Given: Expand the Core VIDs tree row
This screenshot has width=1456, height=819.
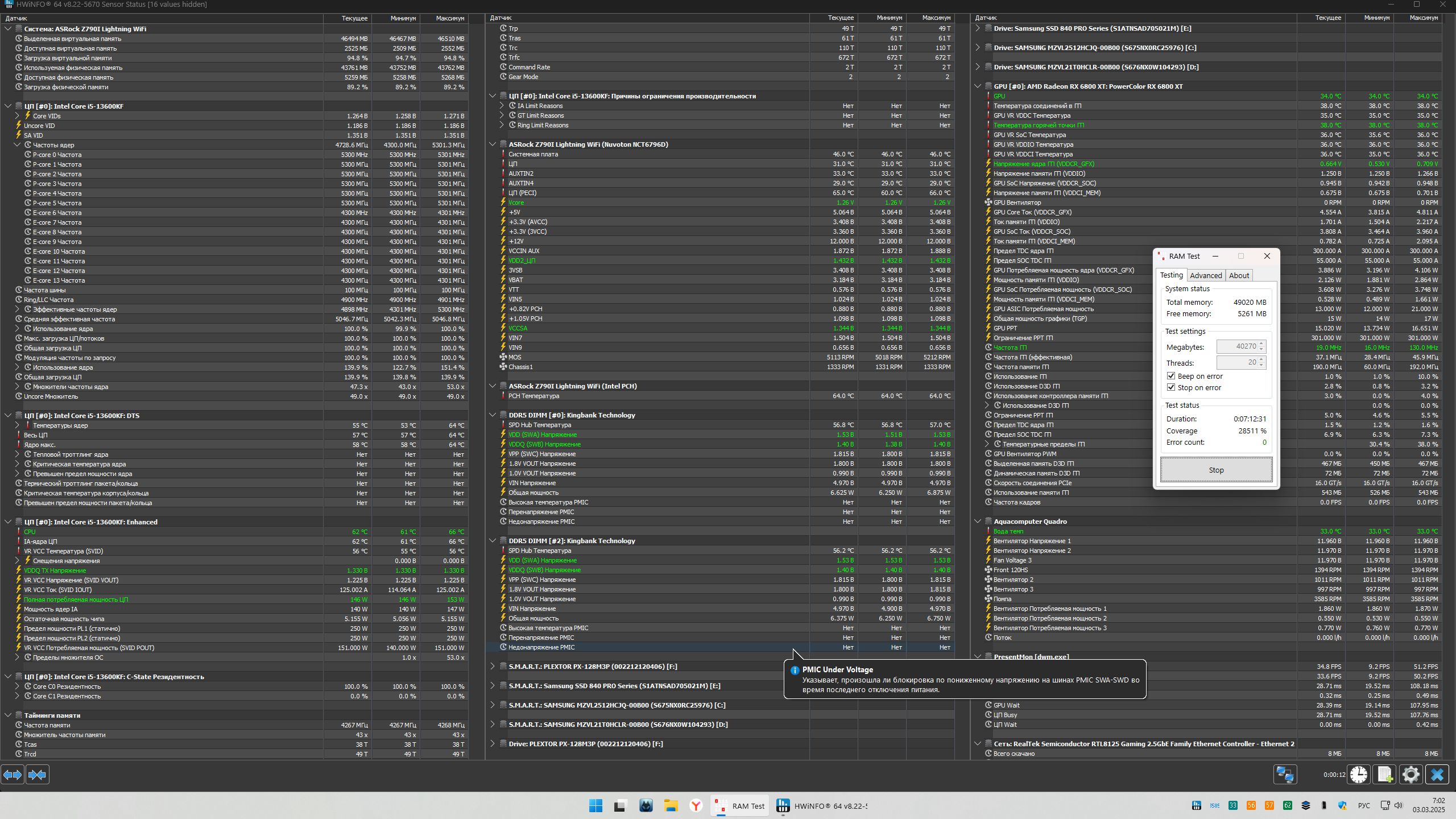Looking at the screenshot, I should coord(17,116).
